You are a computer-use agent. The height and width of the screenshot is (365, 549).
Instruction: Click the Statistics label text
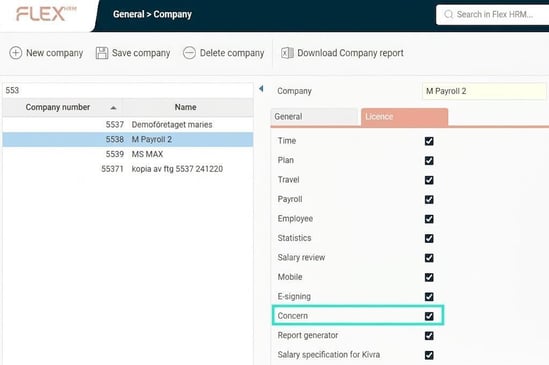pyautogui.click(x=294, y=238)
